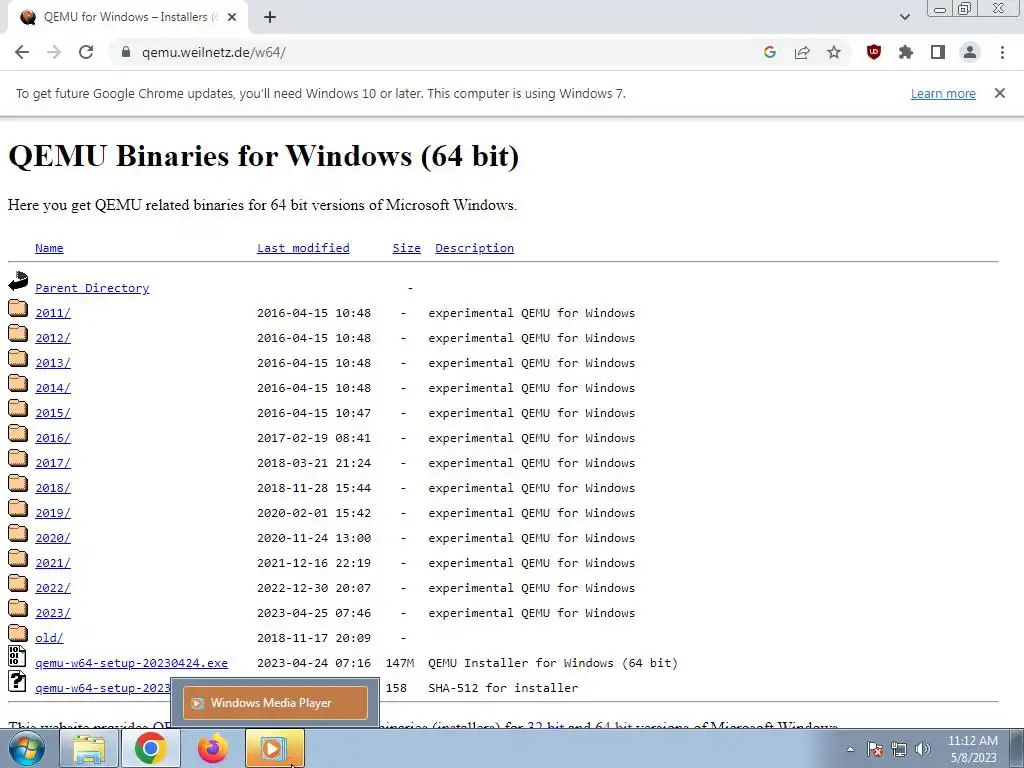Open the network tray icon

click(x=899, y=749)
